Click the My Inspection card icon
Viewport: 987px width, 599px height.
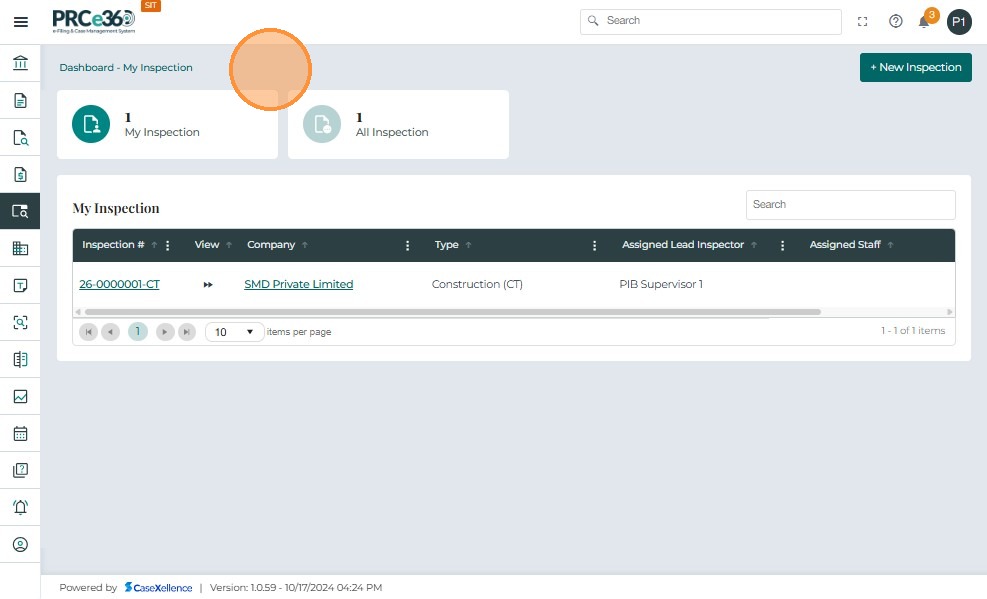pyautogui.click(x=91, y=124)
